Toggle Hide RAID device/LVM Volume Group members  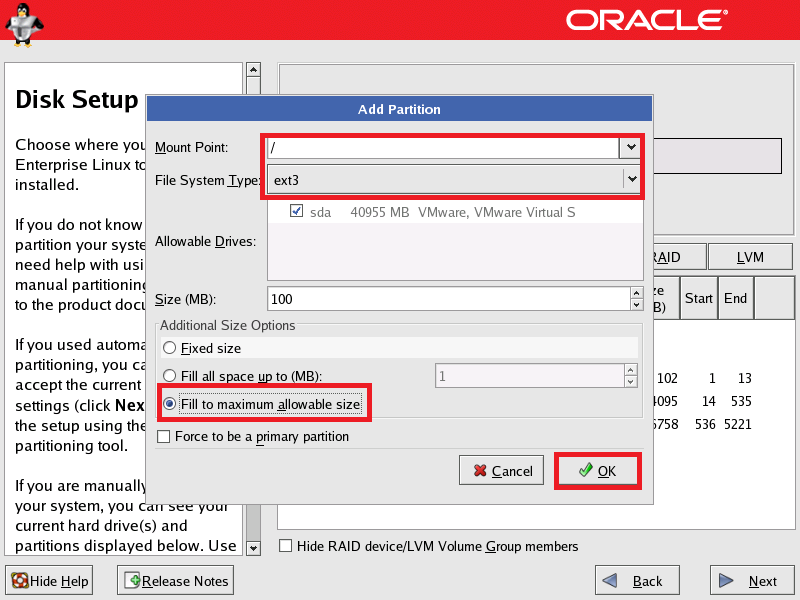[x=286, y=546]
